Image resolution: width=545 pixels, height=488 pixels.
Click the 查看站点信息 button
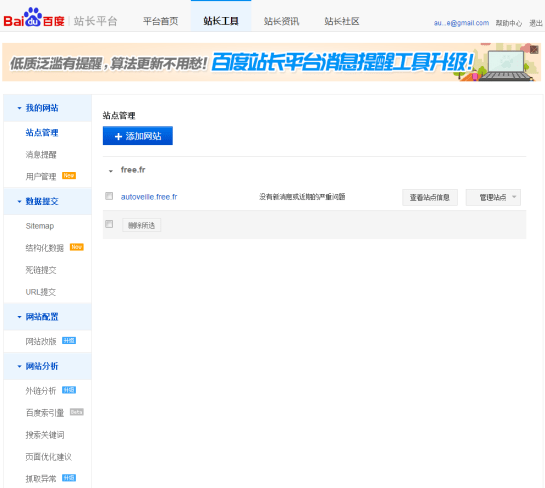click(430, 197)
